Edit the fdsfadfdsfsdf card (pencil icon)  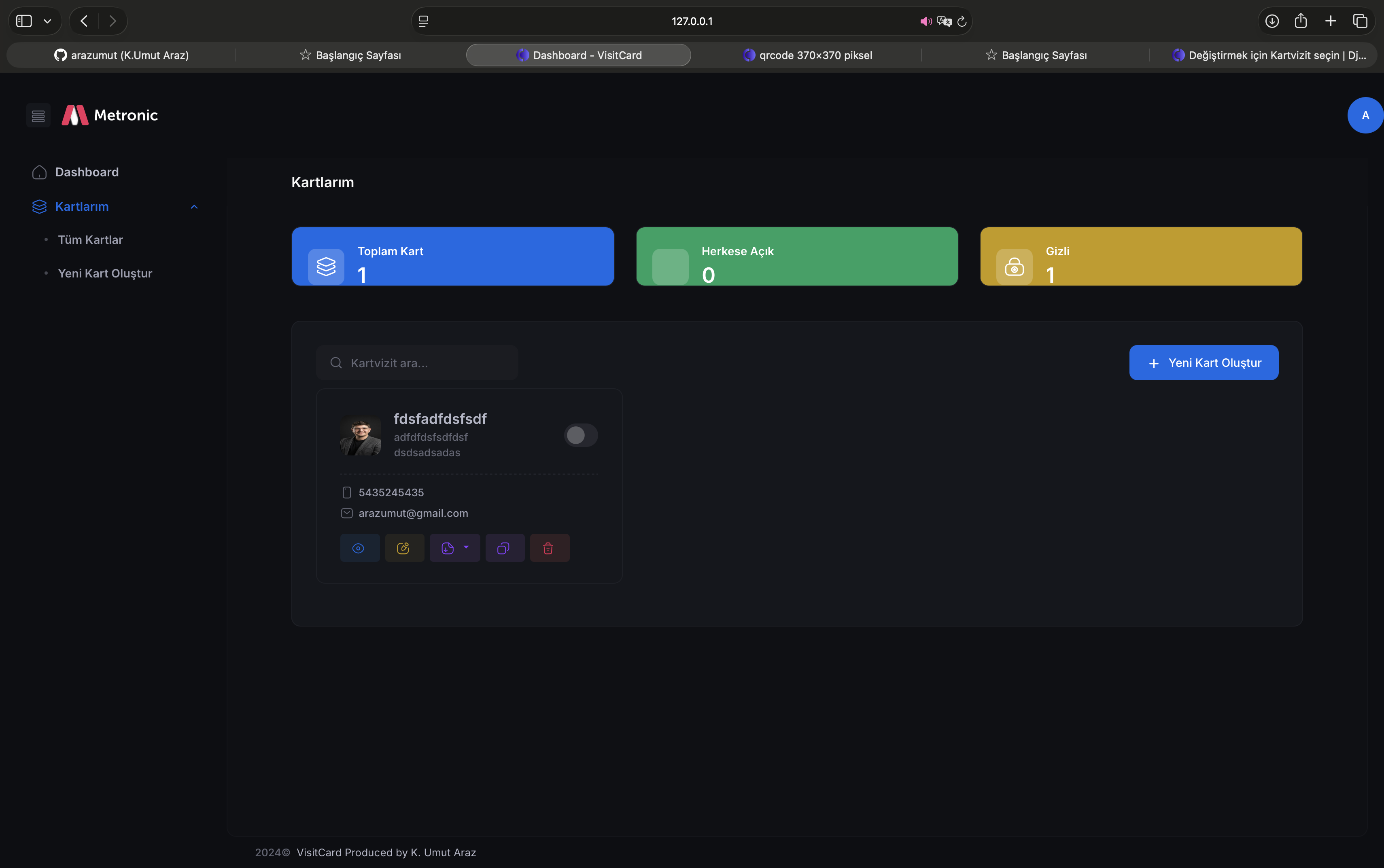404,548
